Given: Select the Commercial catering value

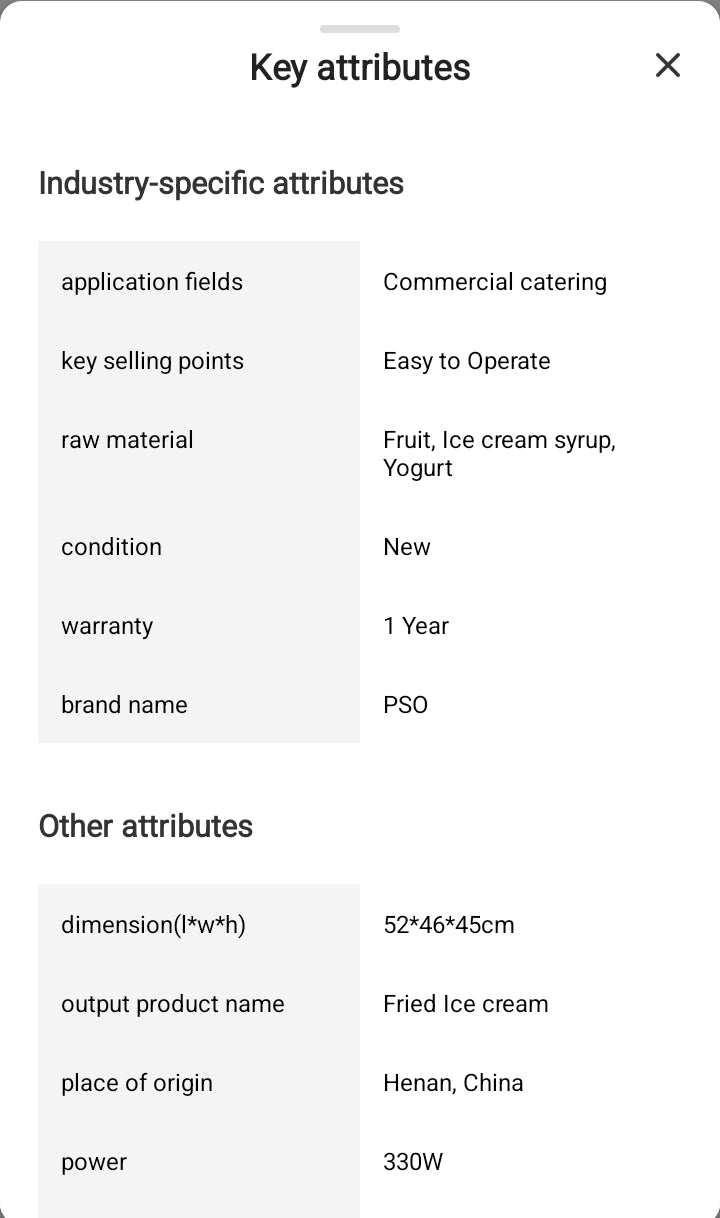Looking at the screenshot, I should [x=495, y=282].
